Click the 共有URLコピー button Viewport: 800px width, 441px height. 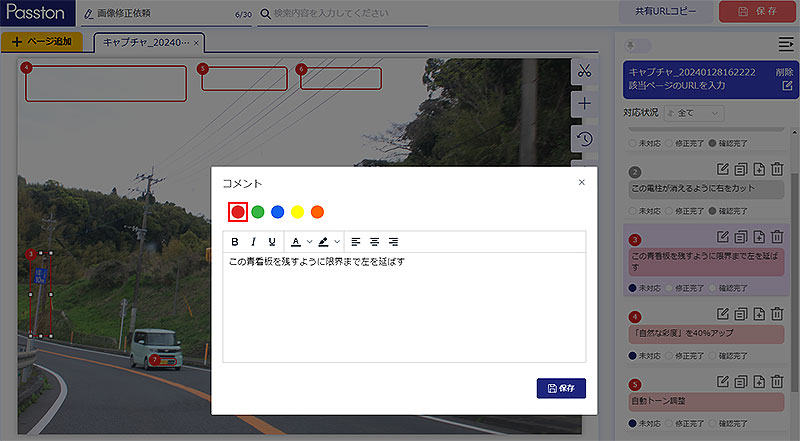tap(668, 12)
